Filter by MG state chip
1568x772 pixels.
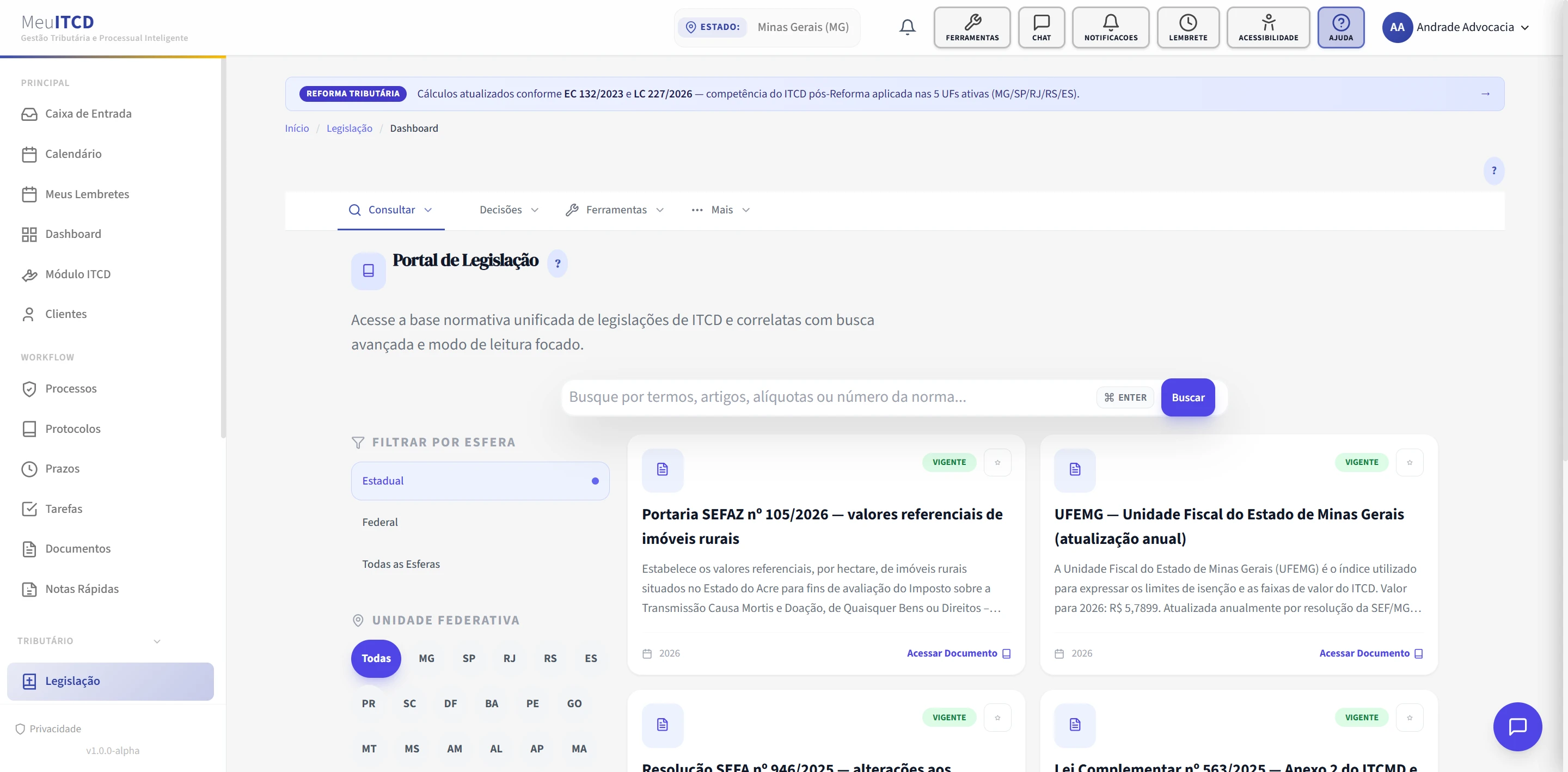(x=427, y=658)
